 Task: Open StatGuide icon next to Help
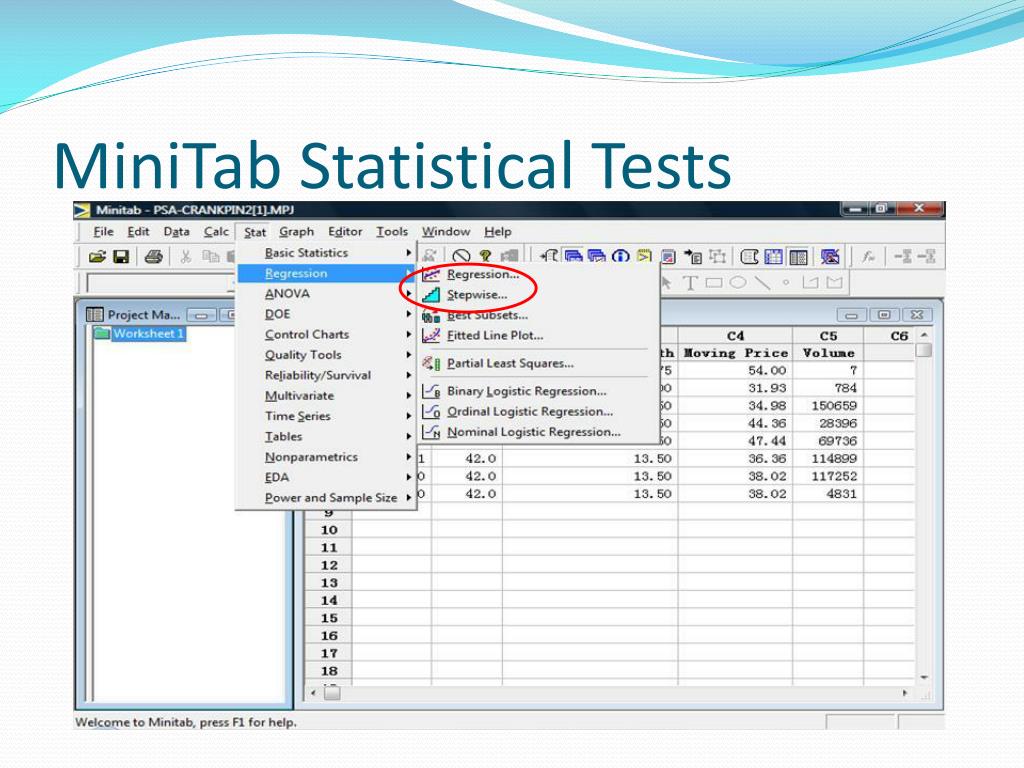tap(509, 256)
